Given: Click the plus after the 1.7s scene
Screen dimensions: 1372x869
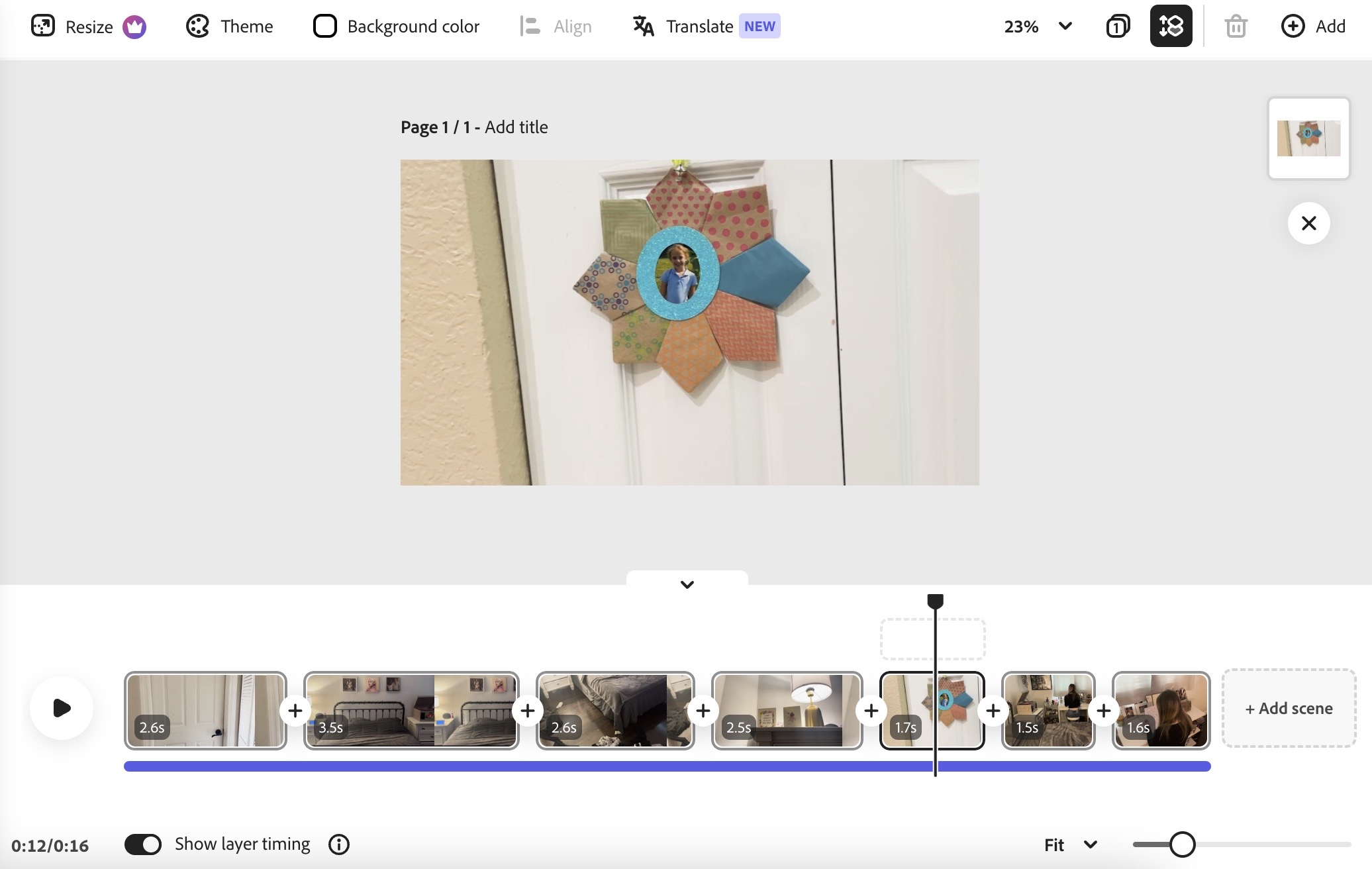Looking at the screenshot, I should (993, 711).
